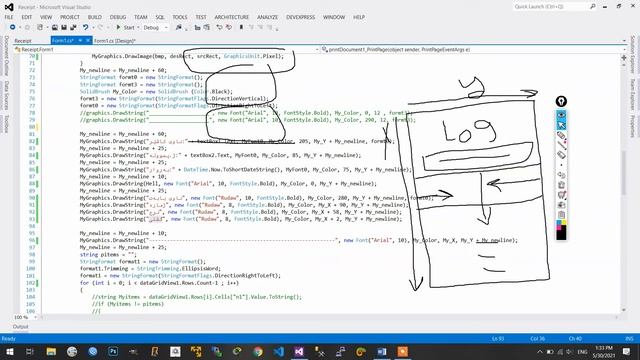
Task: Open Visual Studio Code from the taskbar
Action: (278, 351)
